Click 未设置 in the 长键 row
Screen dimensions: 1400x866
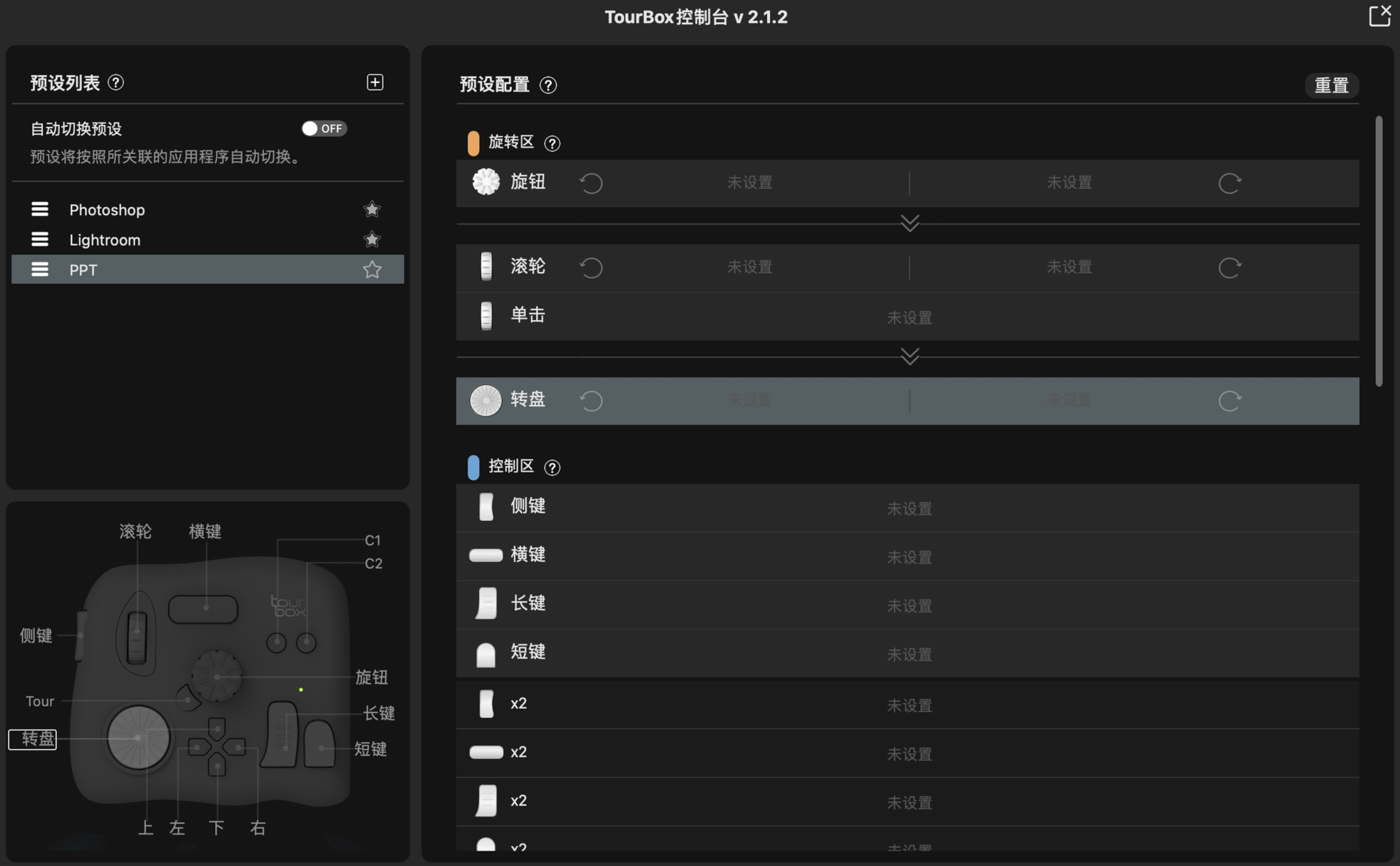909,606
